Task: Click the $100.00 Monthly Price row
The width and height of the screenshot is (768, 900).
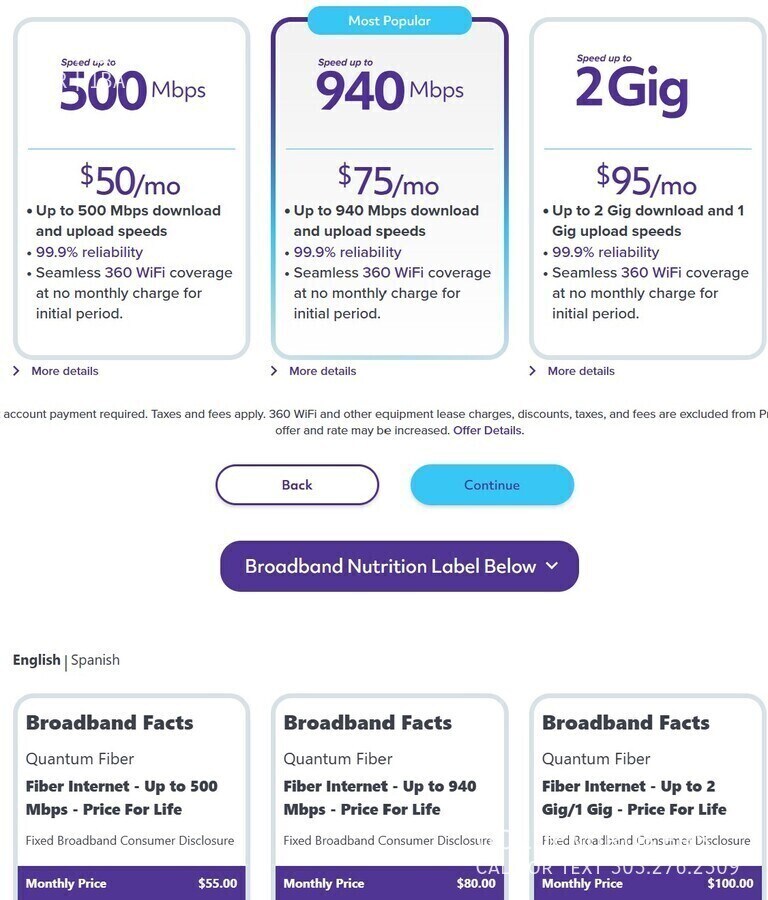Action: point(647,883)
